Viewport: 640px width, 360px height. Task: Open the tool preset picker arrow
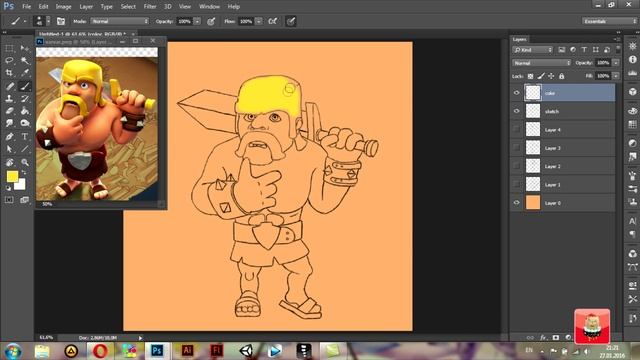(24, 21)
